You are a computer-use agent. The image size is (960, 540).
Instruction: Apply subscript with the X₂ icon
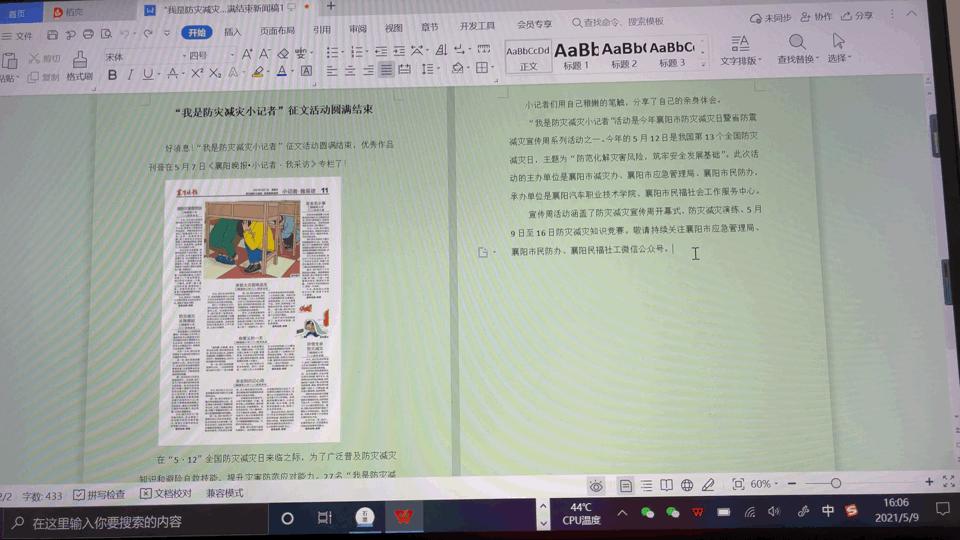[x=215, y=73]
